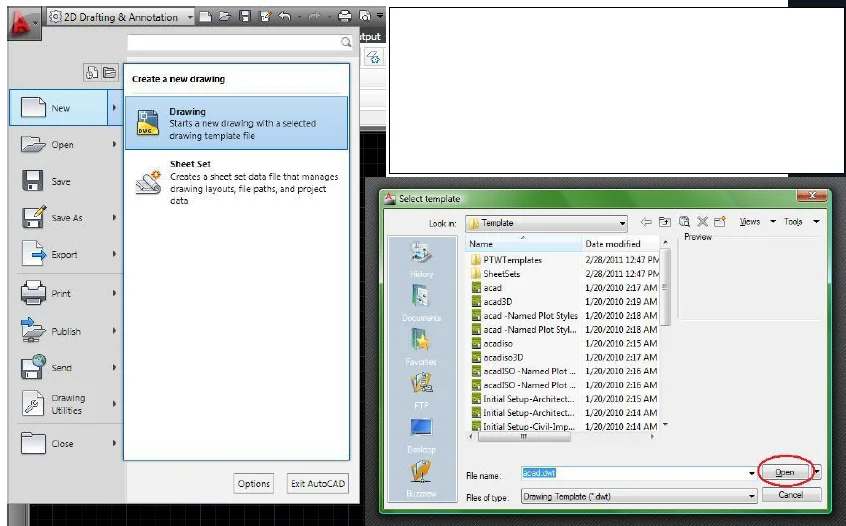Click the QNew icon in quick access toolbar
The image size is (846, 526).
(205, 16)
